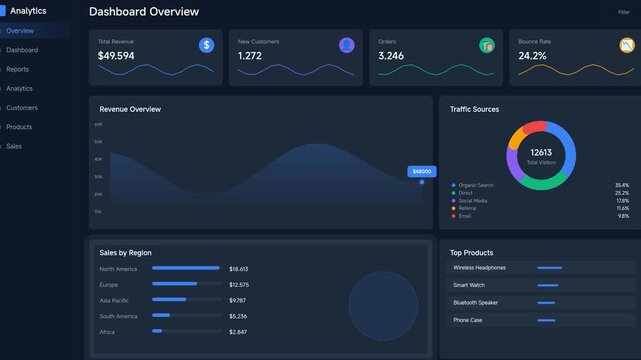The height and width of the screenshot is (360, 641).
Task: Click the Europe sales progress bar
Action: tap(187, 284)
